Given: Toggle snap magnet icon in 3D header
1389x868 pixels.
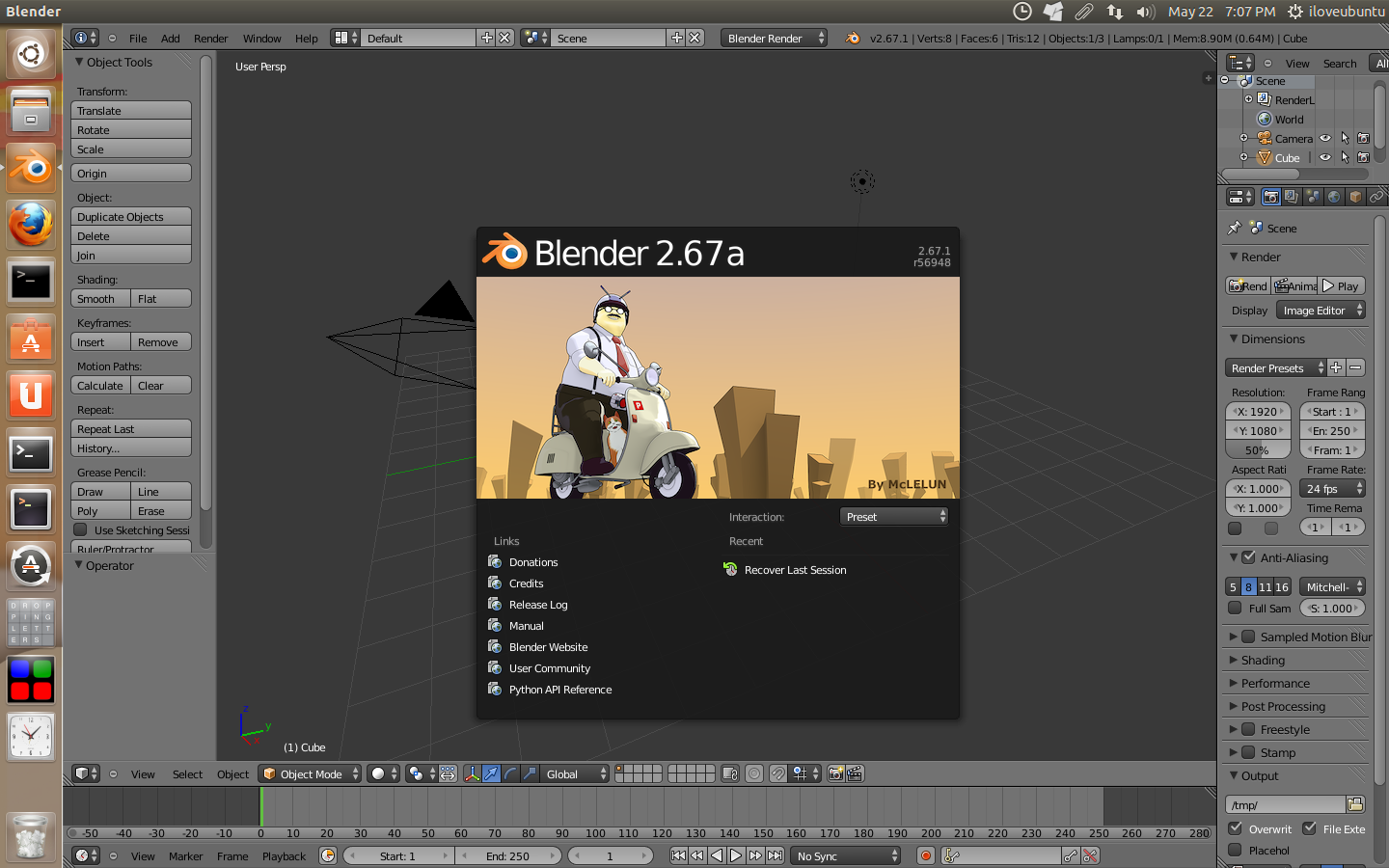Looking at the screenshot, I should tap(778, 773).
